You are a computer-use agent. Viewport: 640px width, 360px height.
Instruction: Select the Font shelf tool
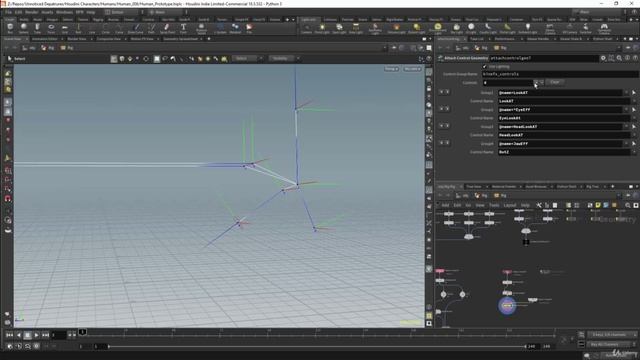pos(183,28)
